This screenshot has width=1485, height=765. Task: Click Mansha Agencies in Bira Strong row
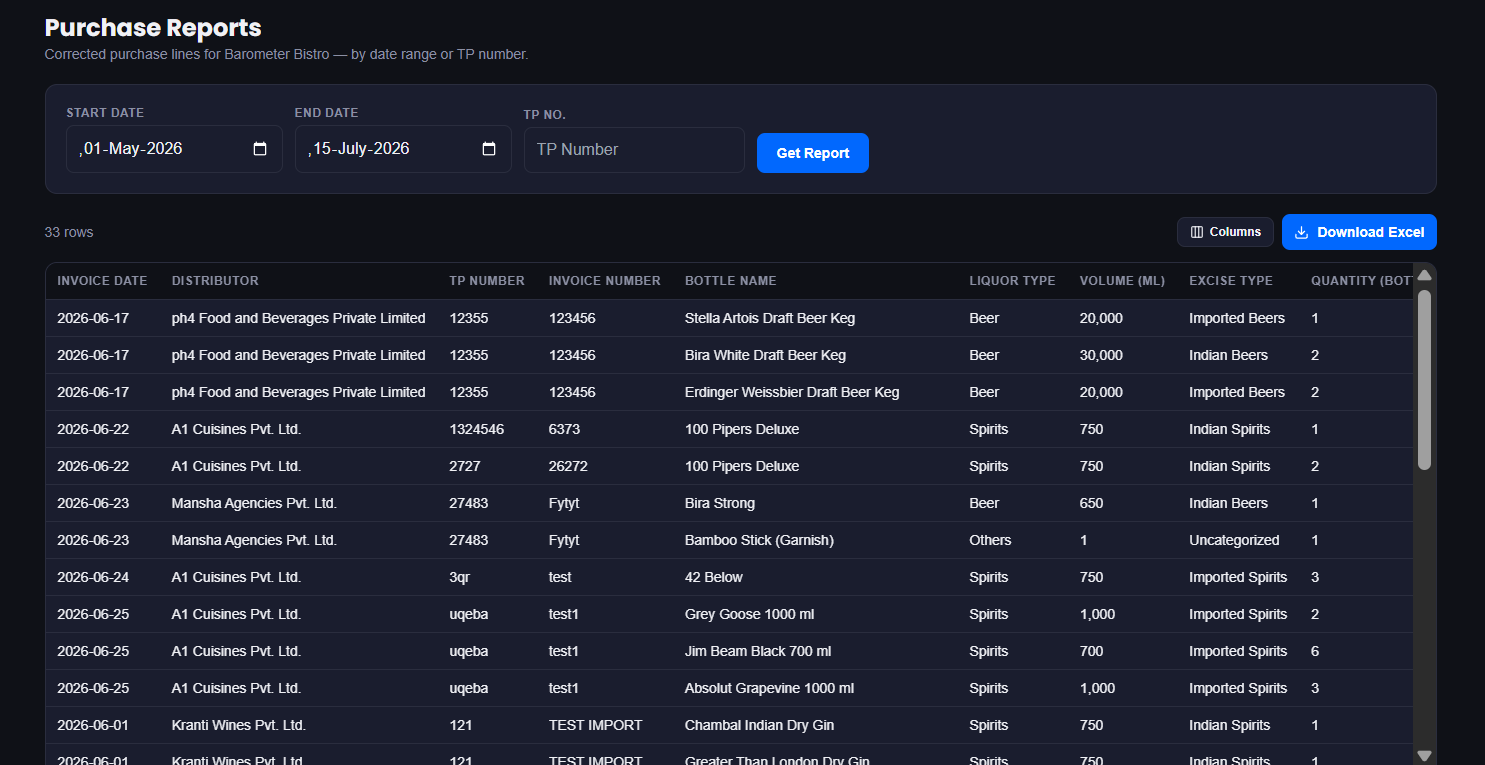(254, 503)
